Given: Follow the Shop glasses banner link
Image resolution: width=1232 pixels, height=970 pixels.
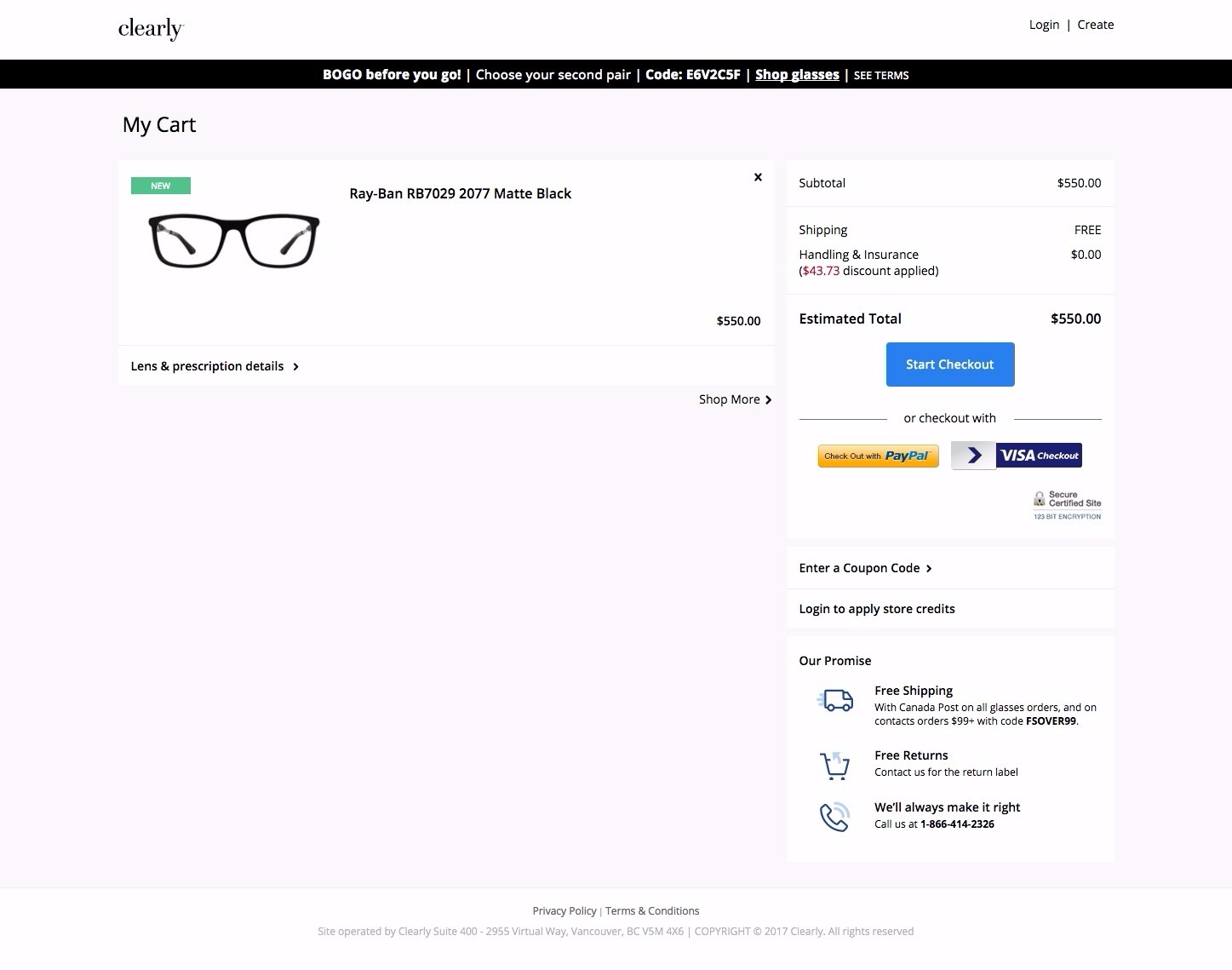Looking at the screenshot, I should point(797,75).
